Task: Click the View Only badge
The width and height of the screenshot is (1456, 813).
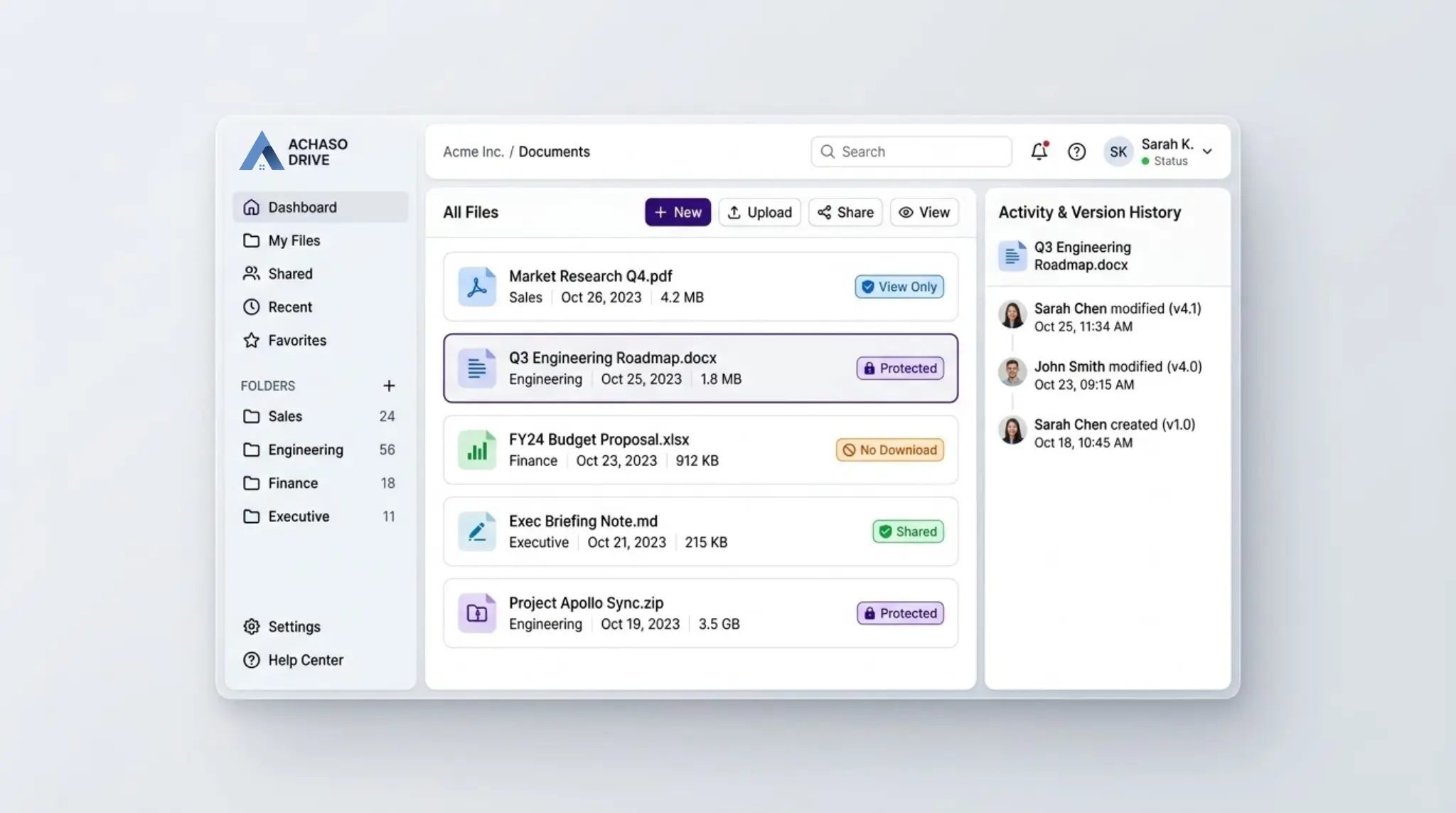Action: [x=899, y=287]
